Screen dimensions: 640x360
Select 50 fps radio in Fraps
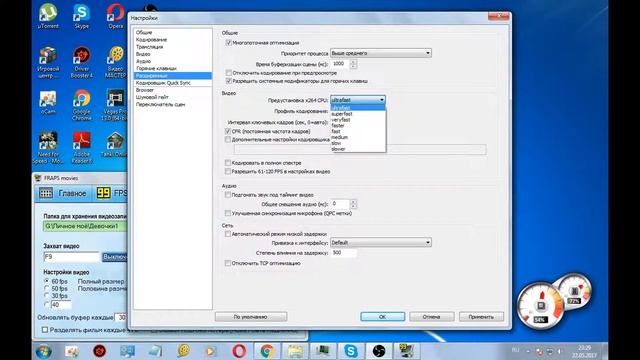pyautogui.click(x=47, y=289)
